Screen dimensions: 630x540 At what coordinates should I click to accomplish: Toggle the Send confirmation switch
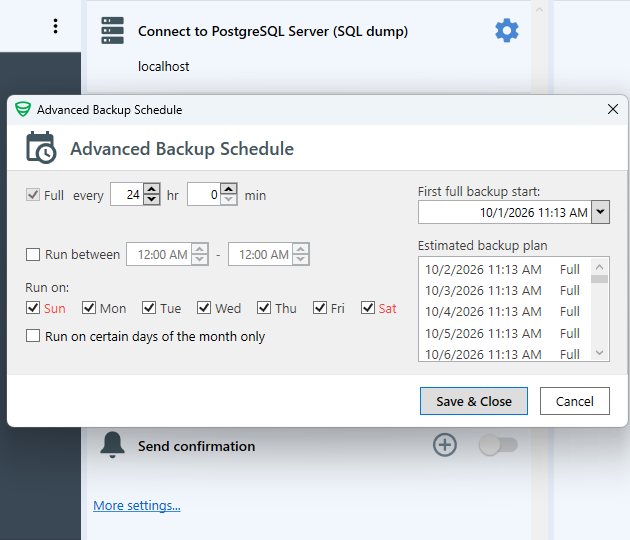point(498,445)
